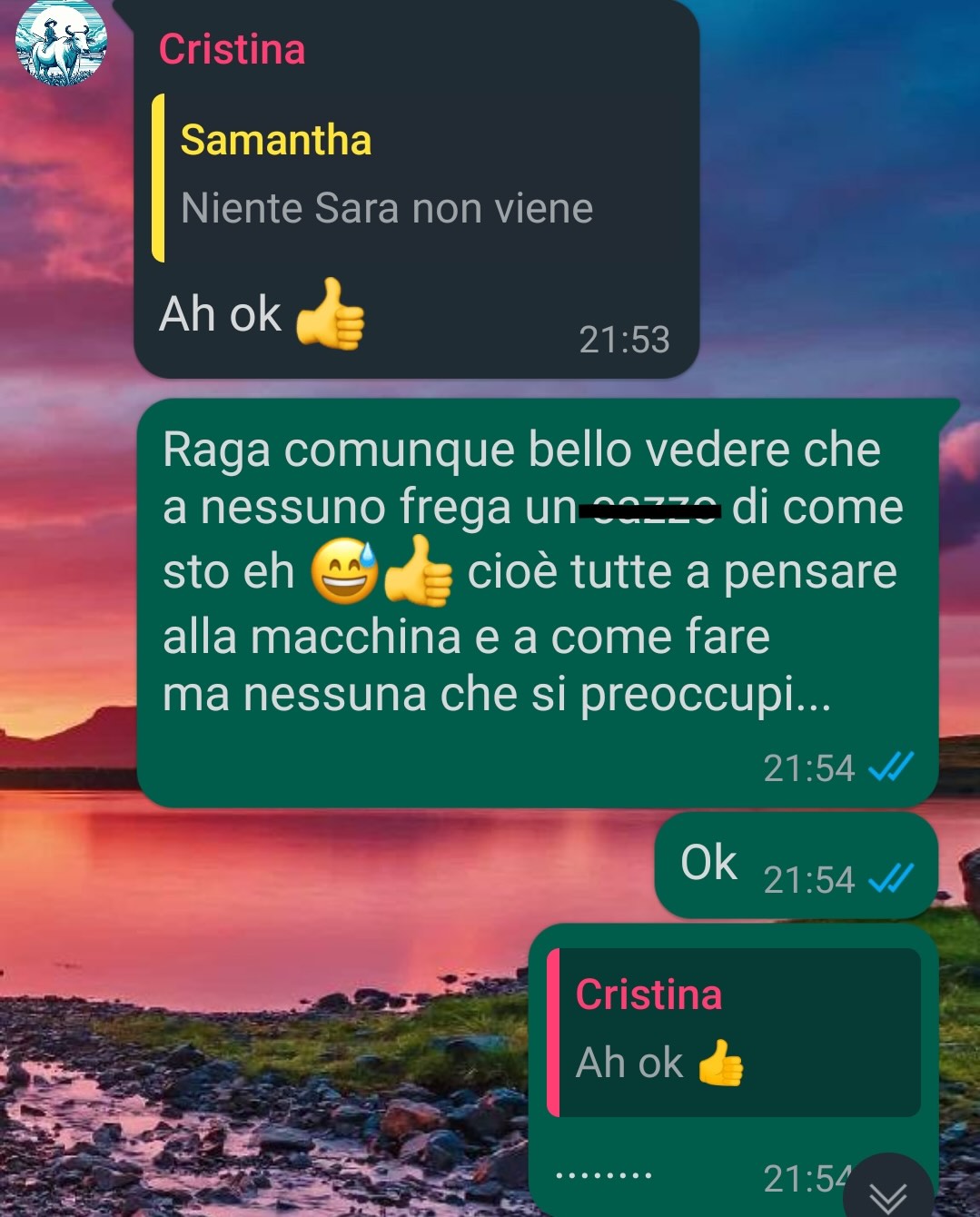Select the 'Ah ok' message from Cristina
This screenshot has width=980, height=1217.
point(416,189)
